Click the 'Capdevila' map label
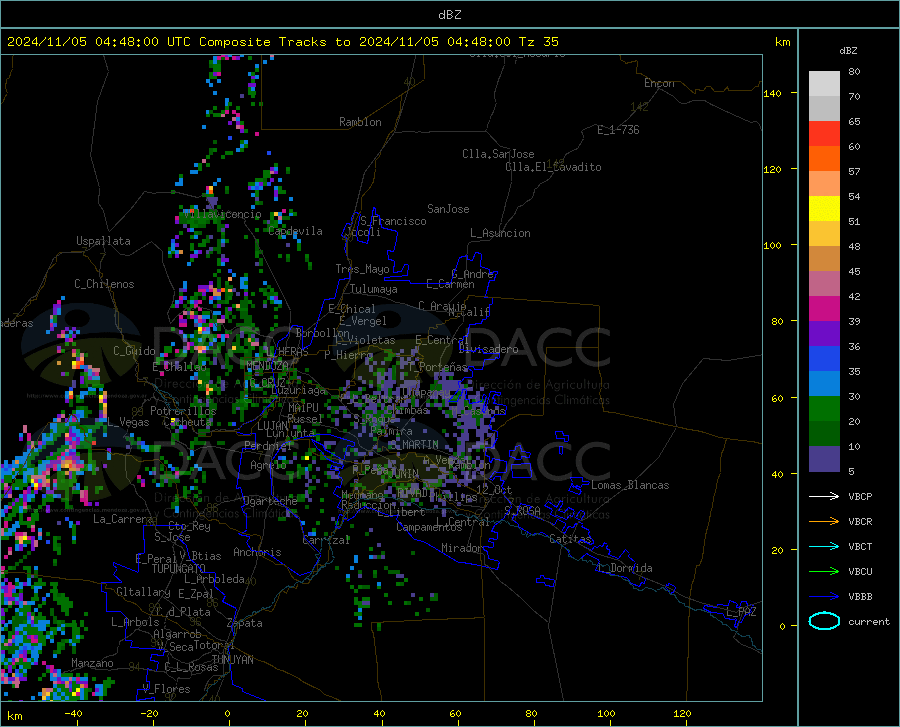Viewport: 900px width, 727px height. tap(295, 231)
